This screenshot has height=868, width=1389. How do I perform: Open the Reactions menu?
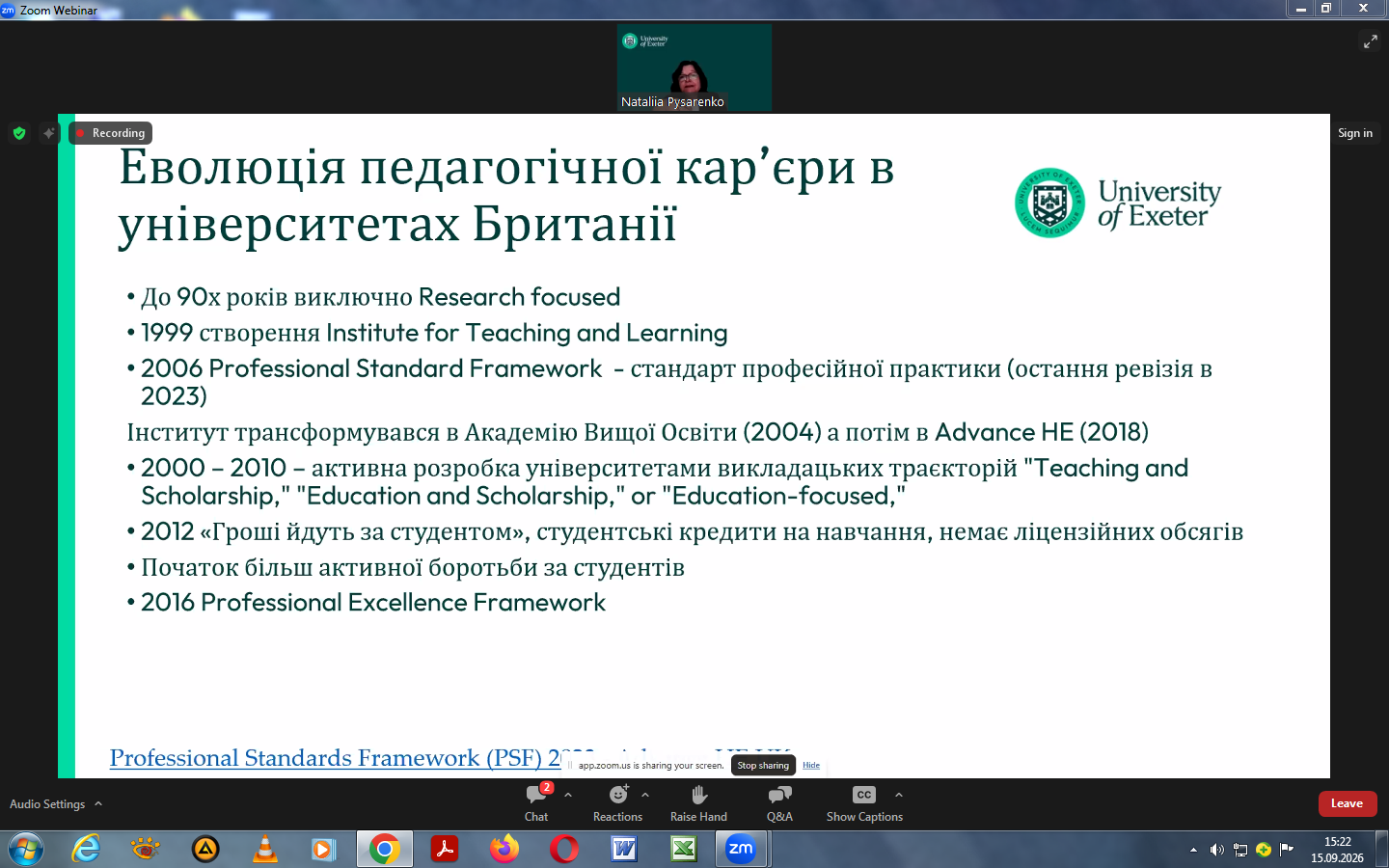tap(617, 803)
